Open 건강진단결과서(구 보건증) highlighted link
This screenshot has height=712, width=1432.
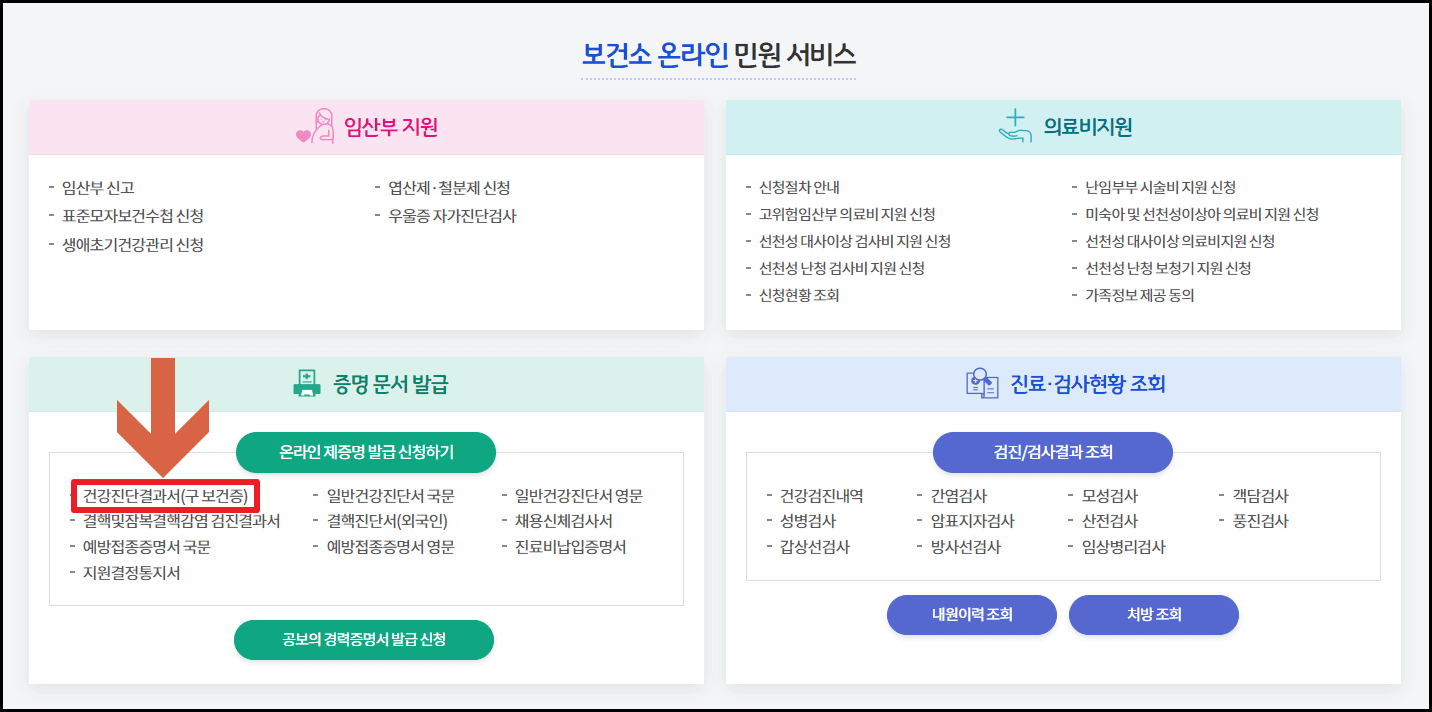point(166,494)
